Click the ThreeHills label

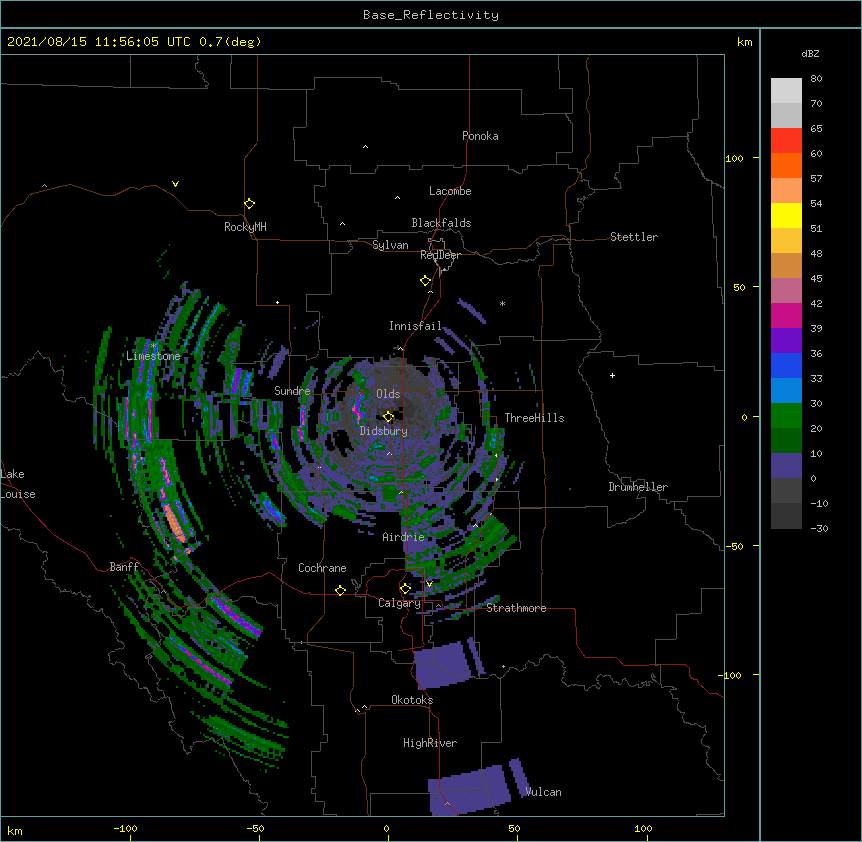click(x=534, y=418)
